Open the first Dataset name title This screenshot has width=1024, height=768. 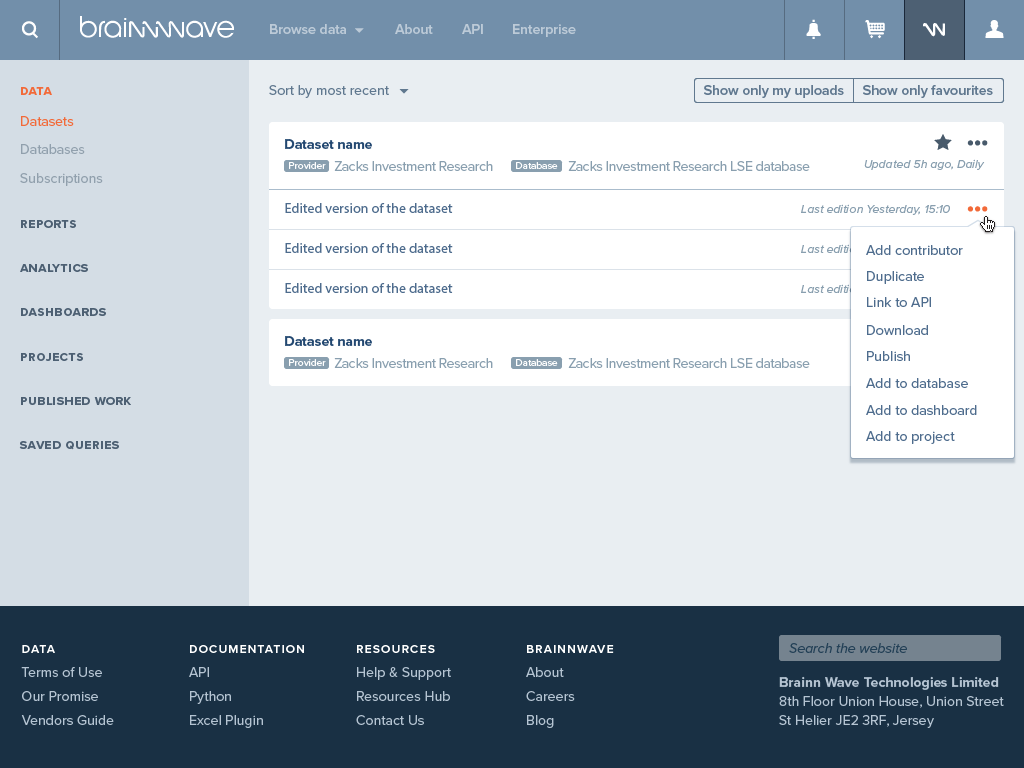(x=328, y=144)
